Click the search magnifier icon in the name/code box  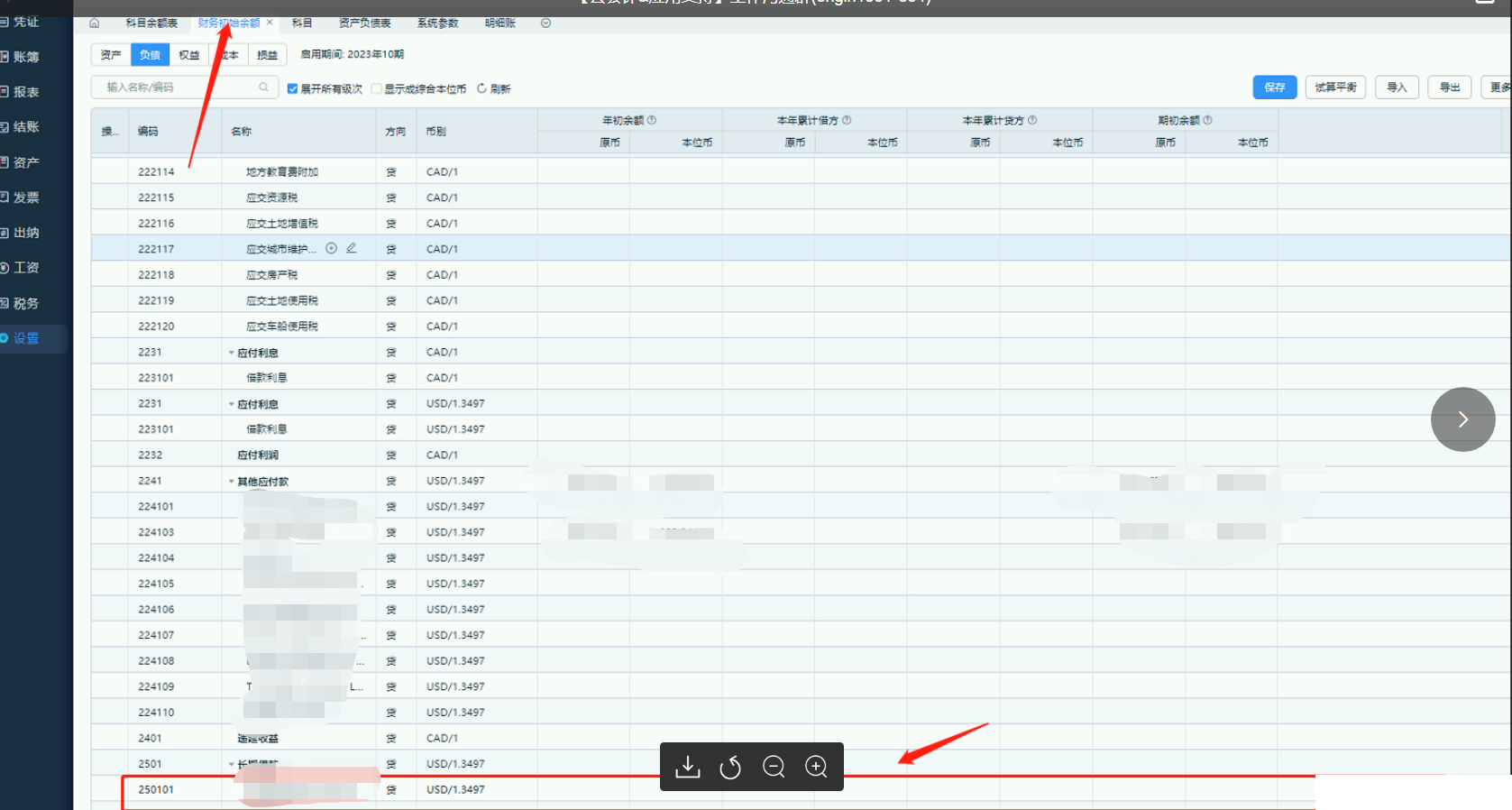click(x=263, y=87)
